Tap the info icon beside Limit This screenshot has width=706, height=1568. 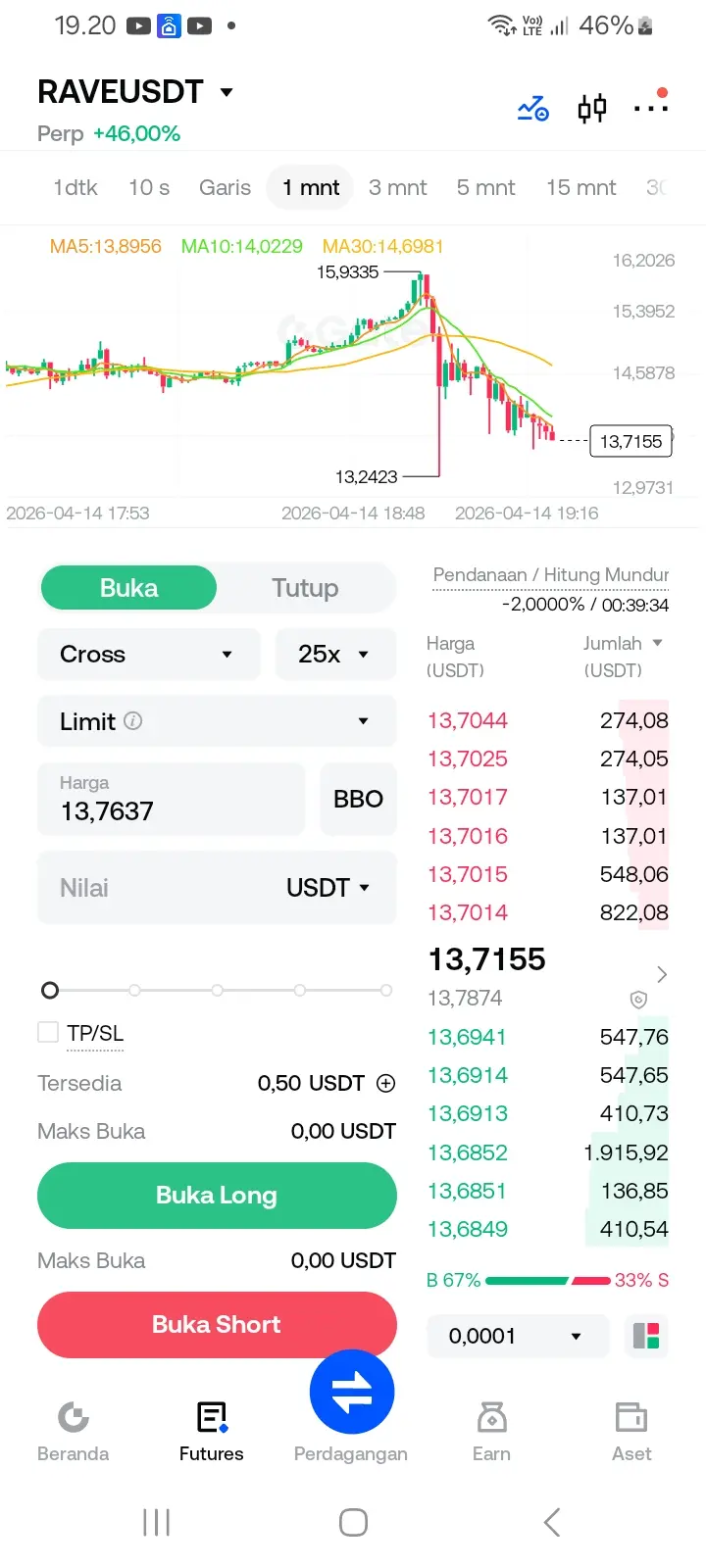(133, 721)
